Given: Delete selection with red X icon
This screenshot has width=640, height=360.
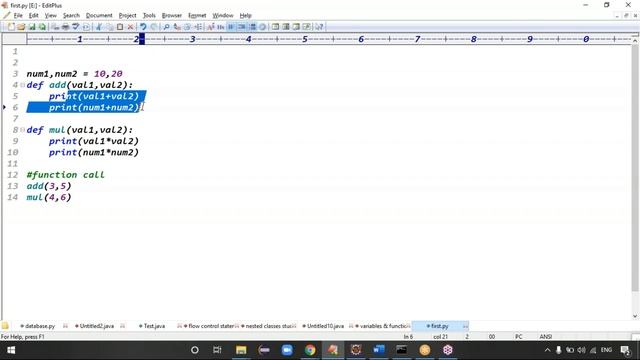Looking at the screenshot, I should point(130,27).
